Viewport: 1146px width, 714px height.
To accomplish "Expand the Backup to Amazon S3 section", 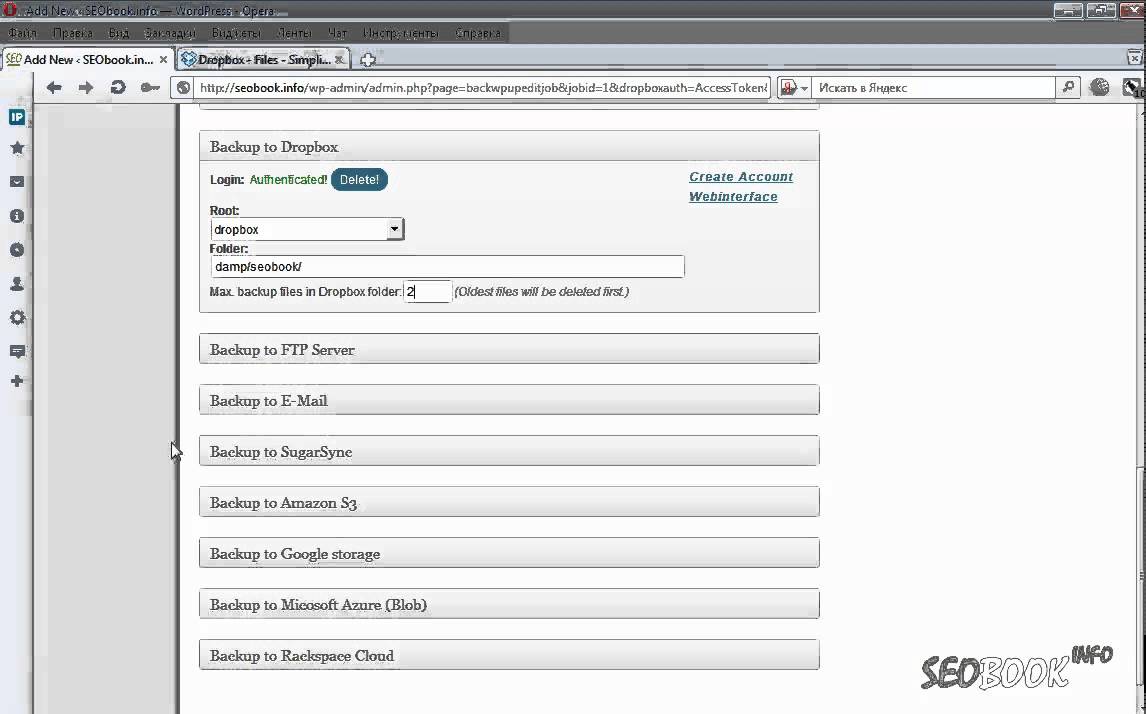I will (509, 503).
